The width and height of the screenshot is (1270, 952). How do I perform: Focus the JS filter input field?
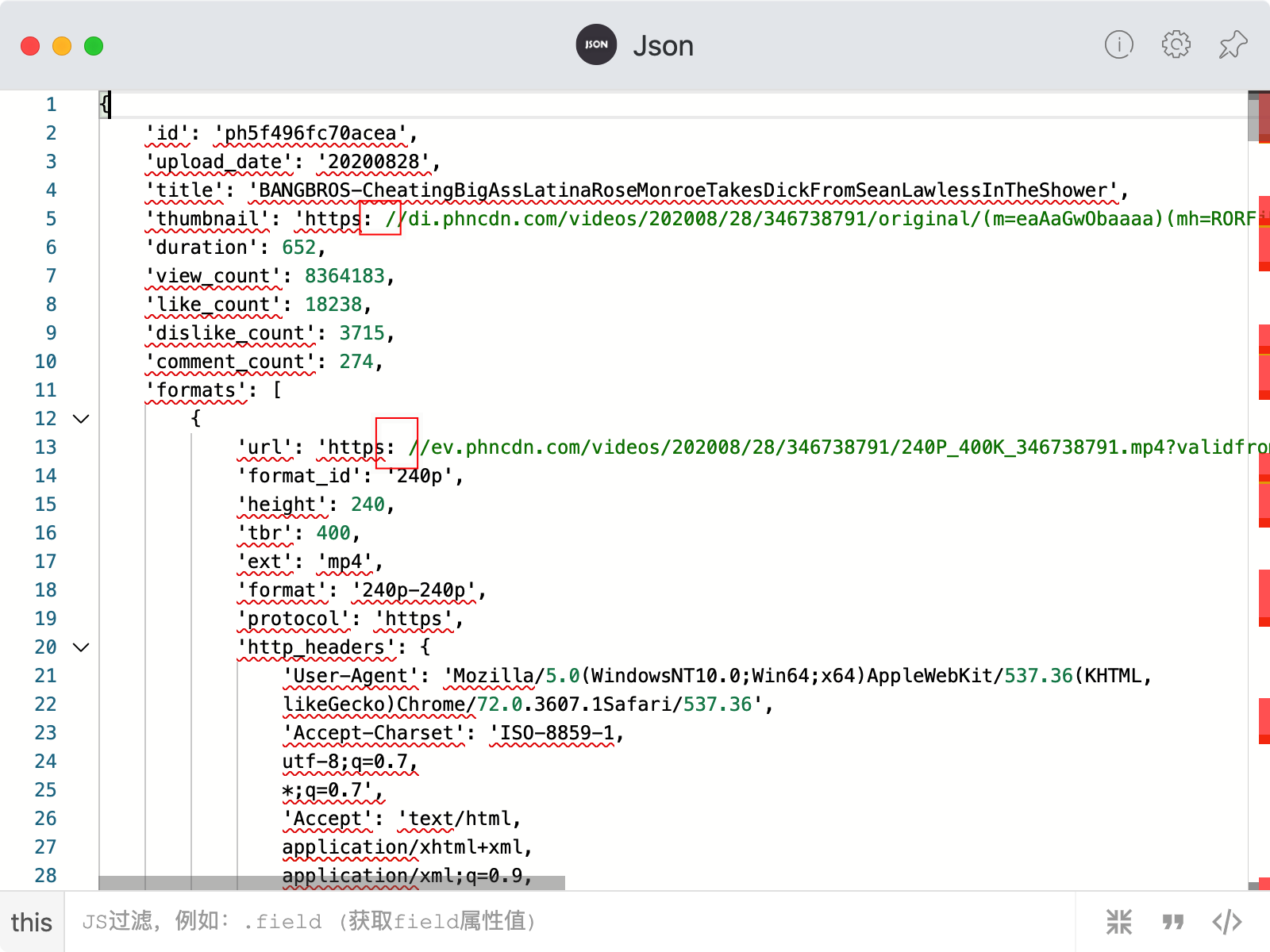click(570, 922)
